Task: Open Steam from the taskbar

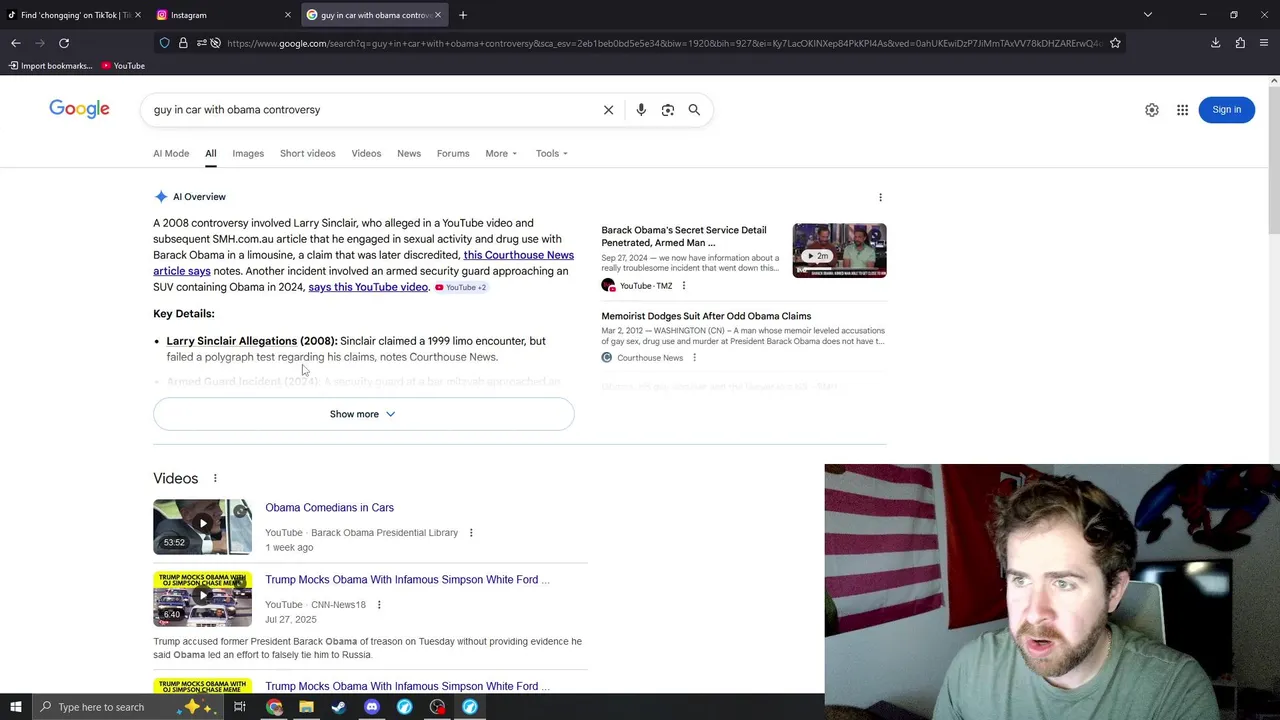Action: point(339,707)
